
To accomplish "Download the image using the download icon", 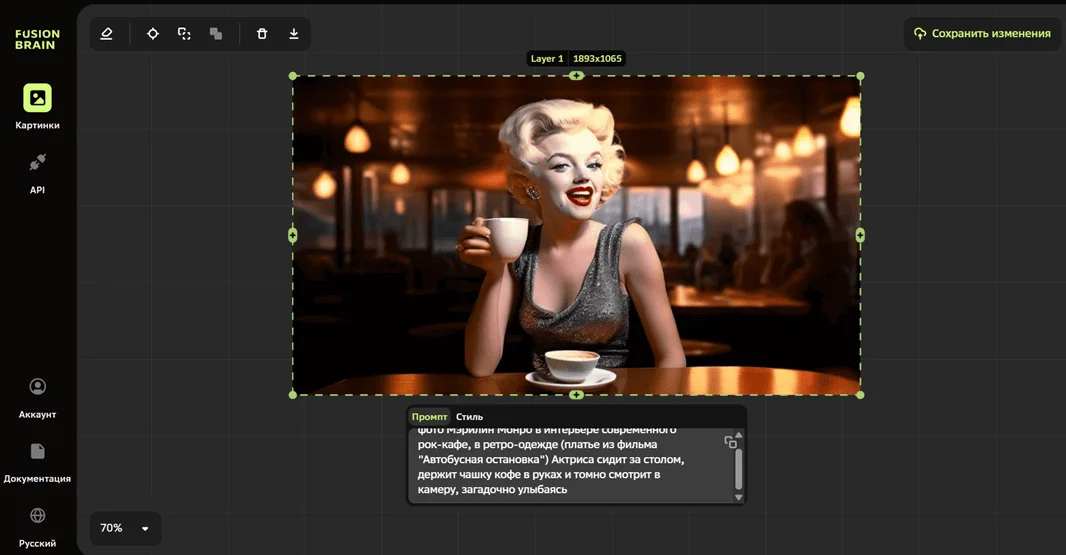I will (x=294, y=34).
